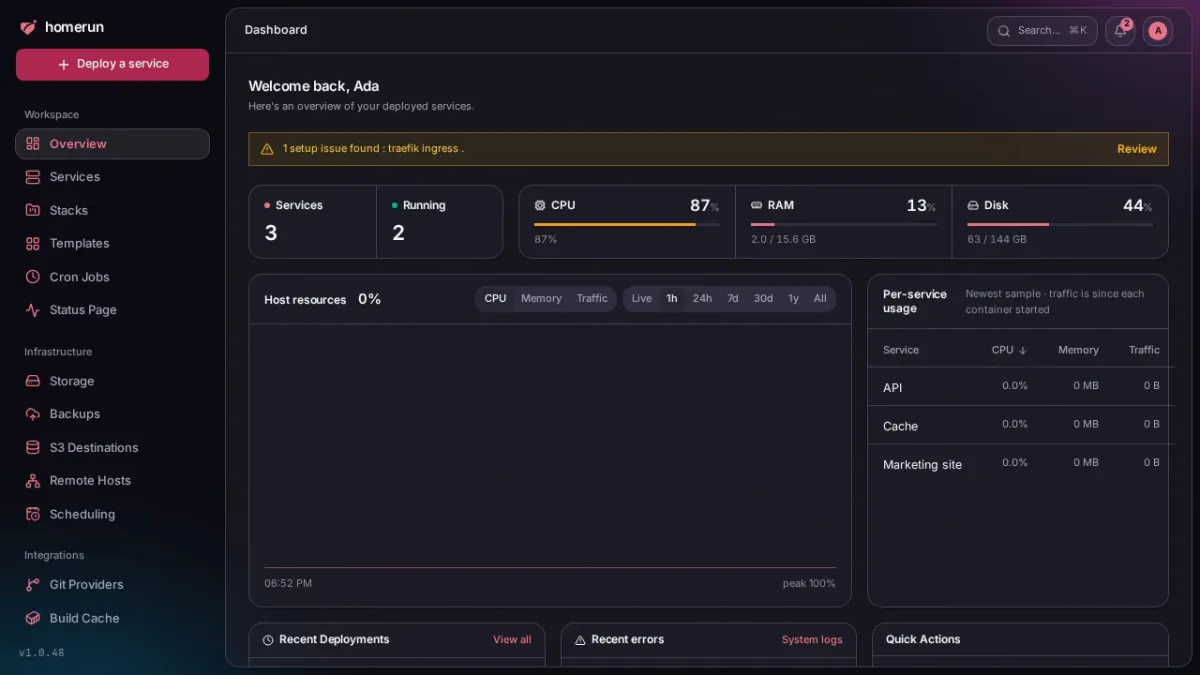
Task: Select the 1h time range
Action: click(672, 299)
